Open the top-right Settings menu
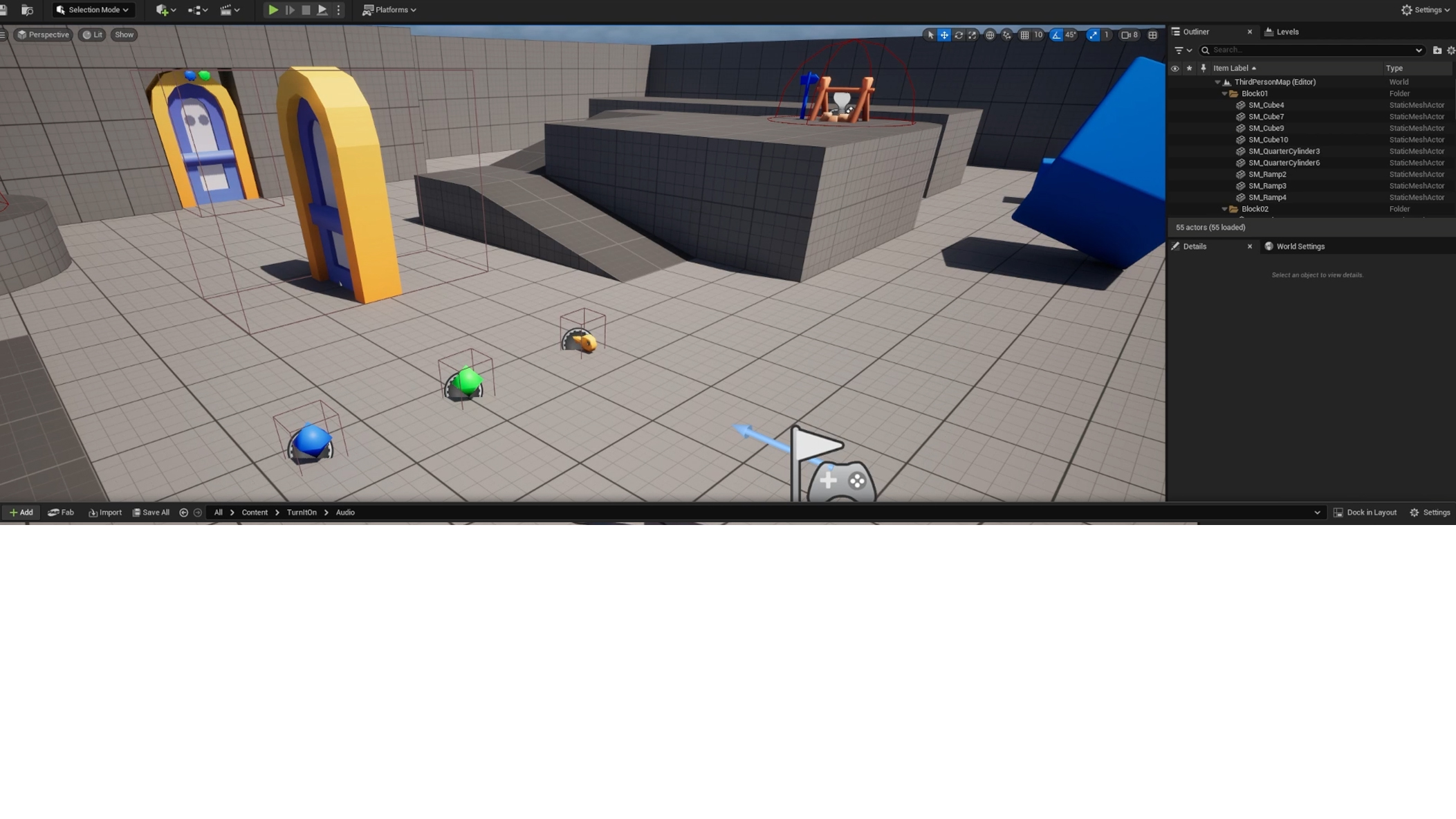The height and width of the screenshot is (819, 1456). (1426, 10)
